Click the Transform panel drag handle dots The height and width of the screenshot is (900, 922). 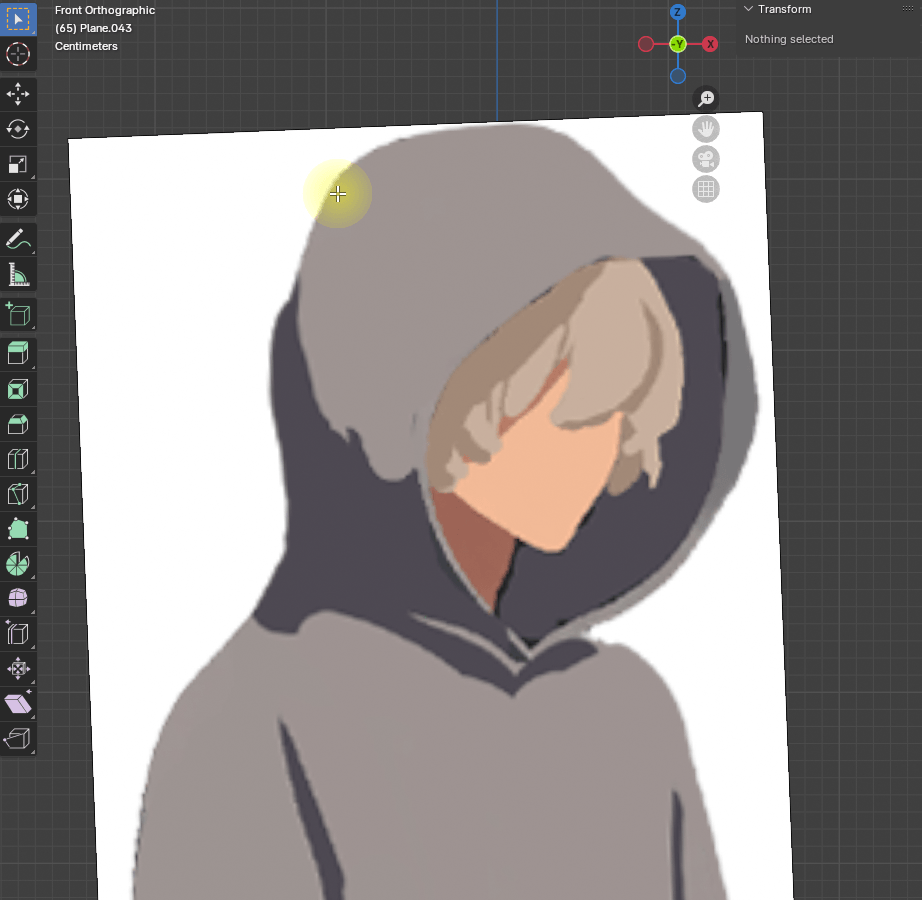coord(908,8)
